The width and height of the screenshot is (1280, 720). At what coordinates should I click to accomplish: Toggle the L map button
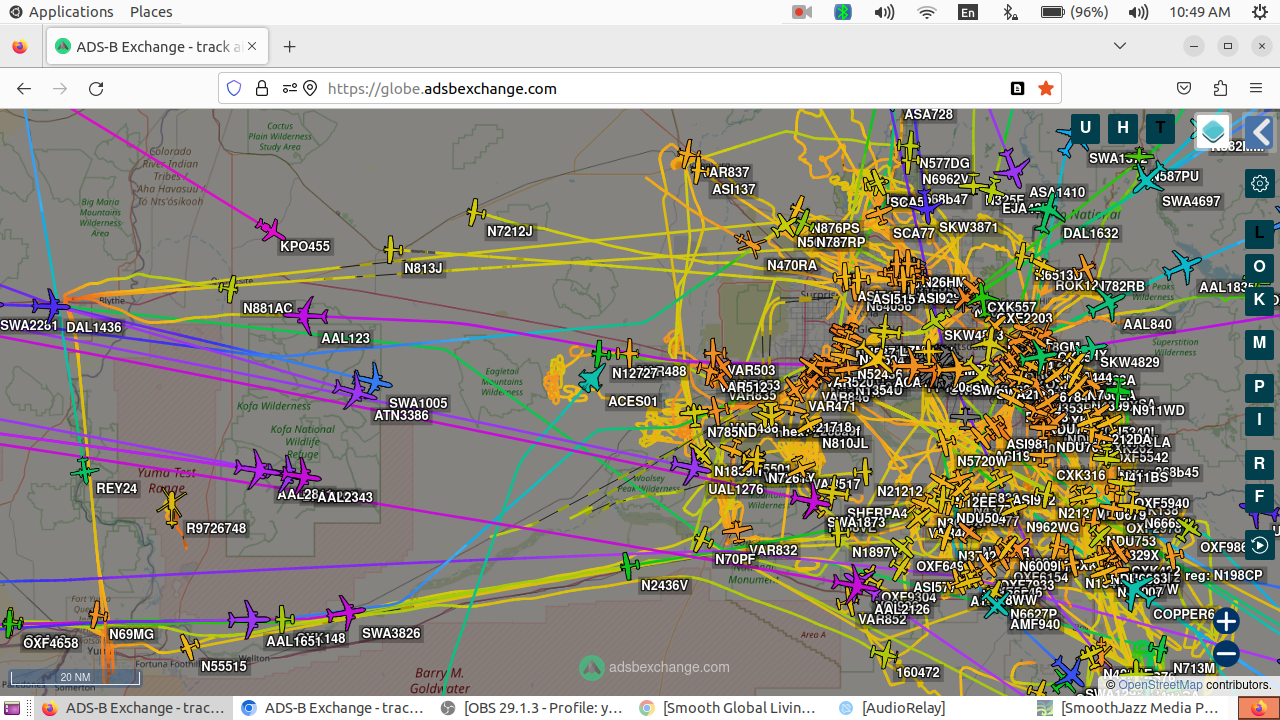point(1260,233)
